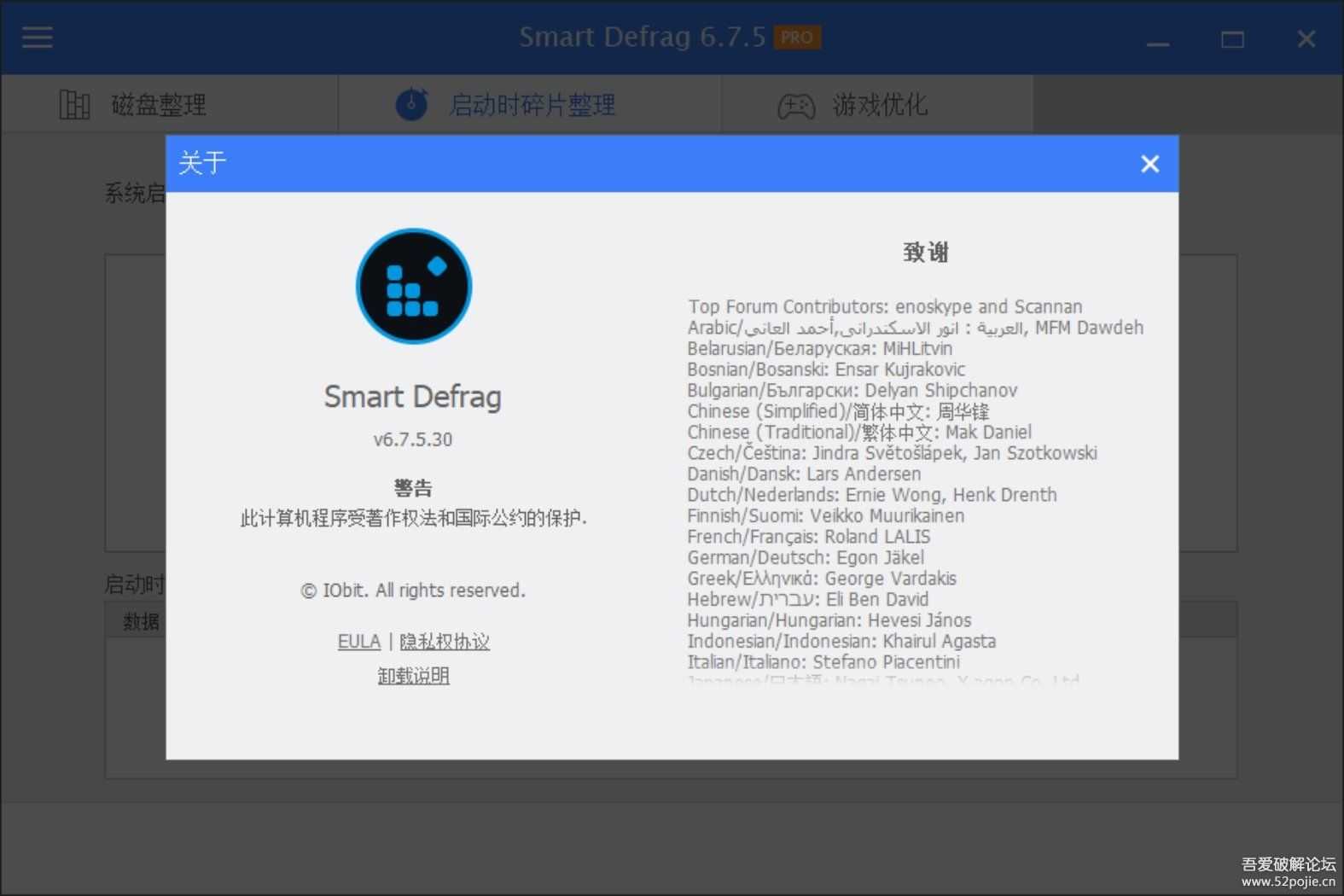Image resolution: width=1344 pixels, height=896 pixels.
Task: Switch to the 游戏优化 tab
Action: pyautogui.click(x=880, y=105)
